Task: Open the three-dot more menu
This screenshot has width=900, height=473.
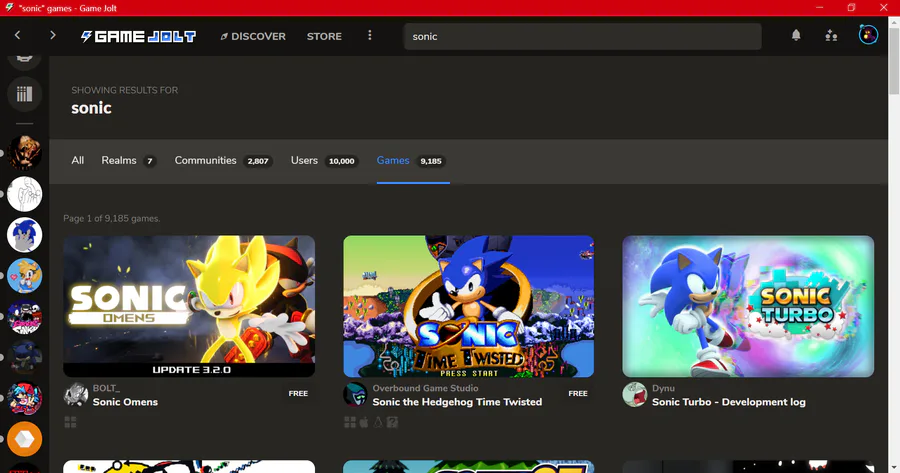Action: click(x=370, y=36)
